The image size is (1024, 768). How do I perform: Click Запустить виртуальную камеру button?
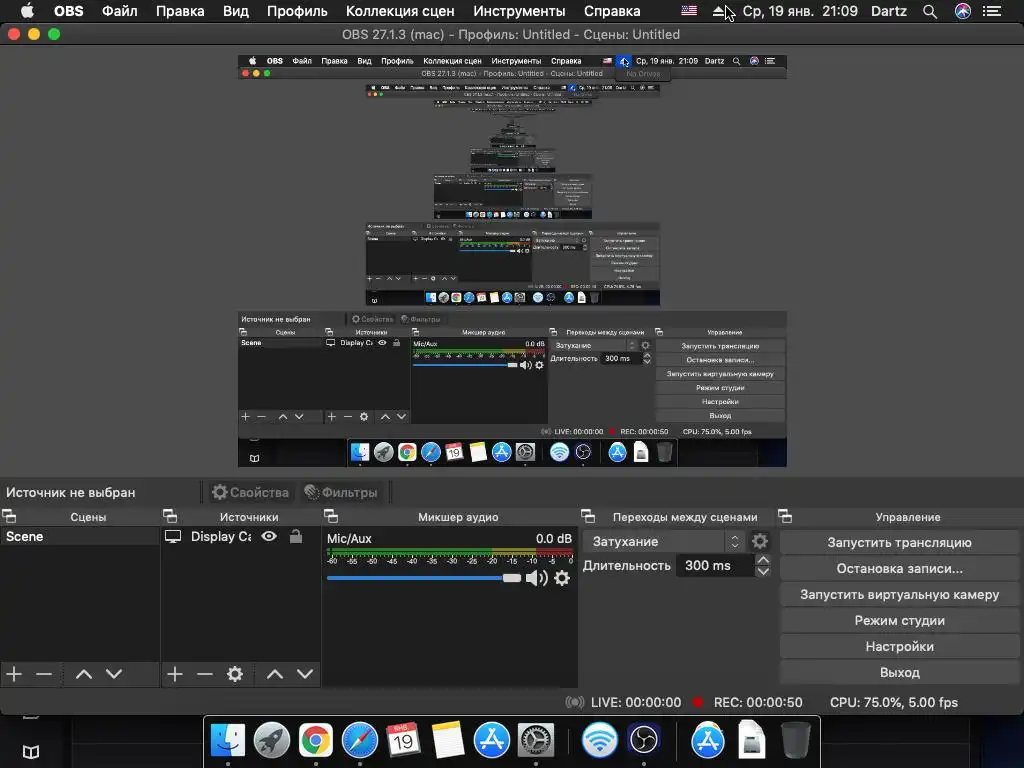tap(899, 595)
